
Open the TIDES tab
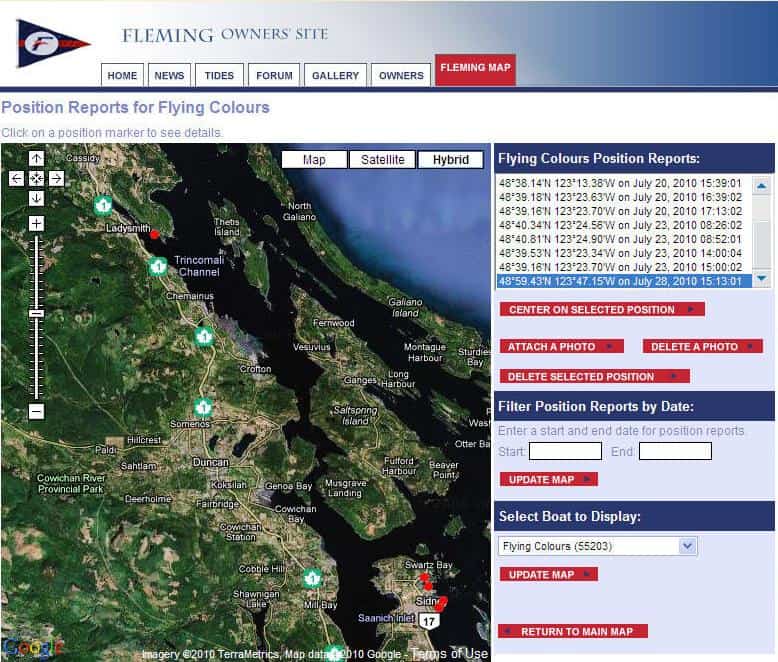pyautogui.click(x=219, y=75)
